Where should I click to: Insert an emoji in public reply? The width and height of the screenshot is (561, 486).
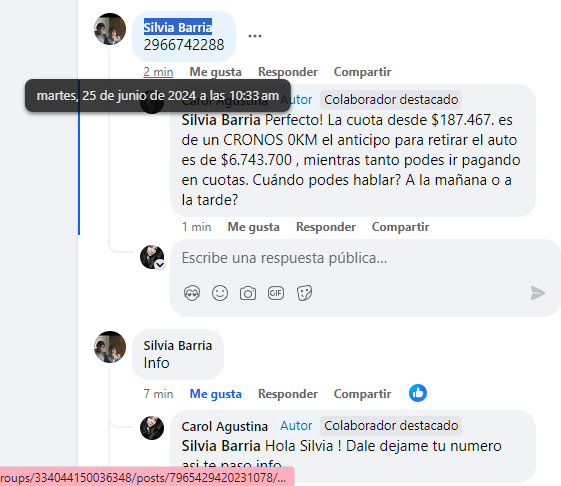(220, 293)
